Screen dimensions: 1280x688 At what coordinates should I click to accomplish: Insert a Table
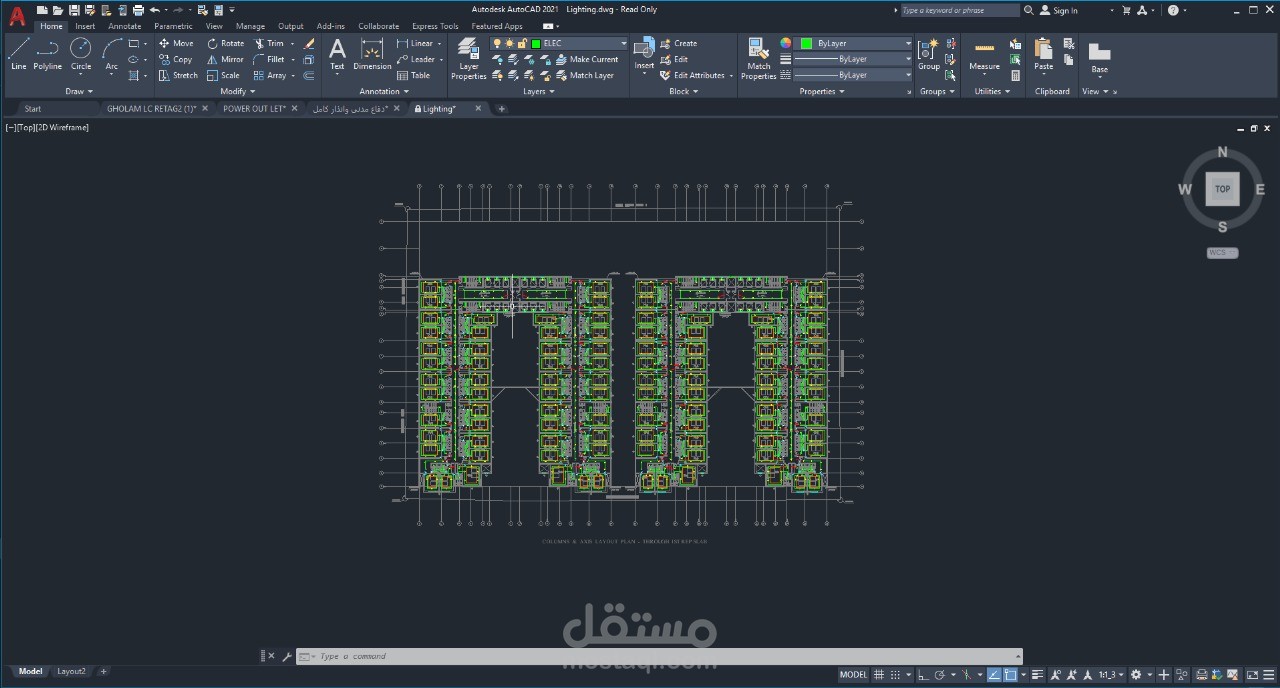coord(414,75)
